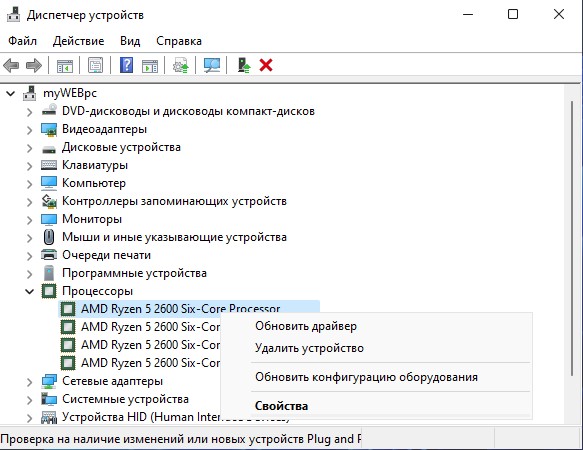Minimize the Диспетчер устройств window

(468, 15)
